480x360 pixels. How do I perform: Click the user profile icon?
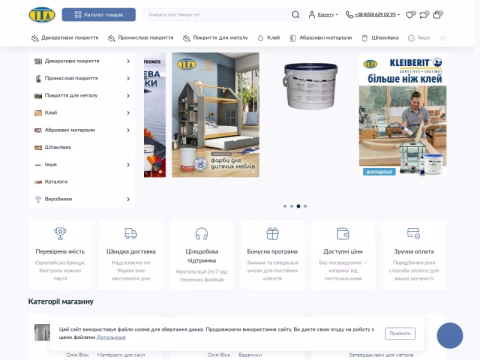coord(312,15)
